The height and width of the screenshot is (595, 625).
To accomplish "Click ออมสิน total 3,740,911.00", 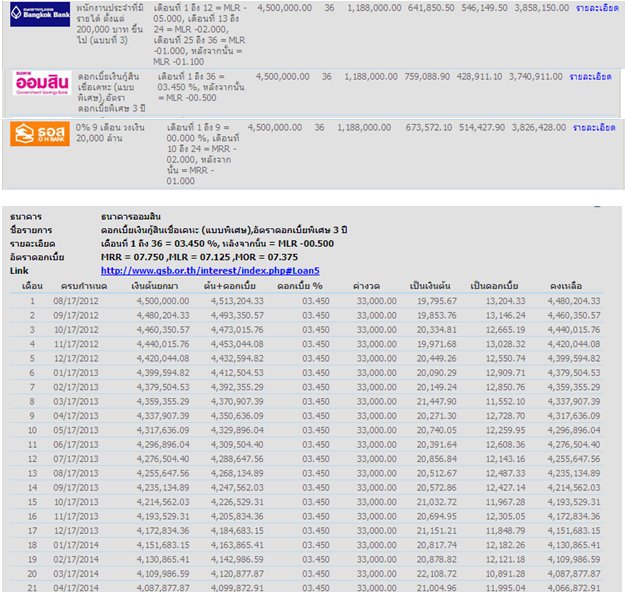I will [x=535, y=77].
